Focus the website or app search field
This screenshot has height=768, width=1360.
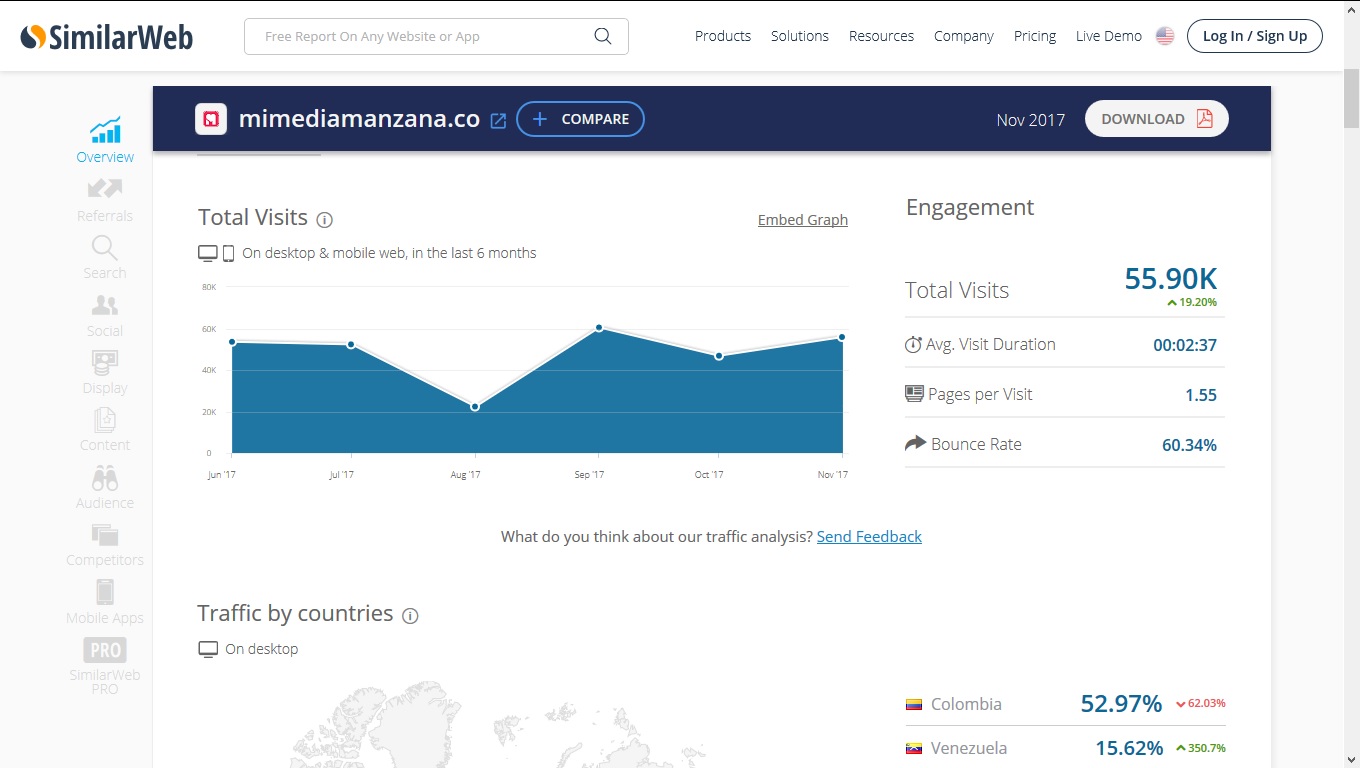tap(436, 36)
